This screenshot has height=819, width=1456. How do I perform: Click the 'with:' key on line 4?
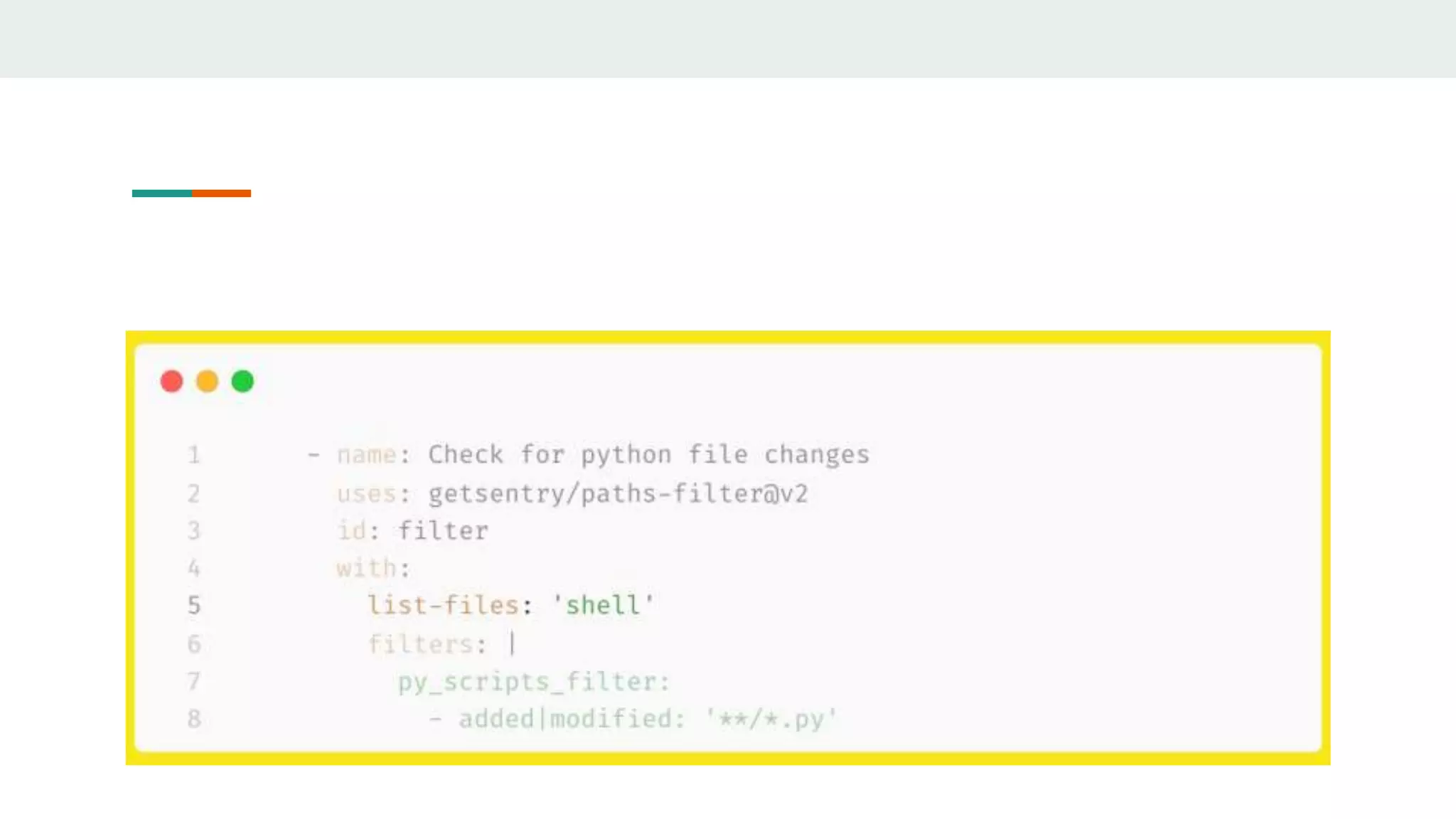pos(373,569)
